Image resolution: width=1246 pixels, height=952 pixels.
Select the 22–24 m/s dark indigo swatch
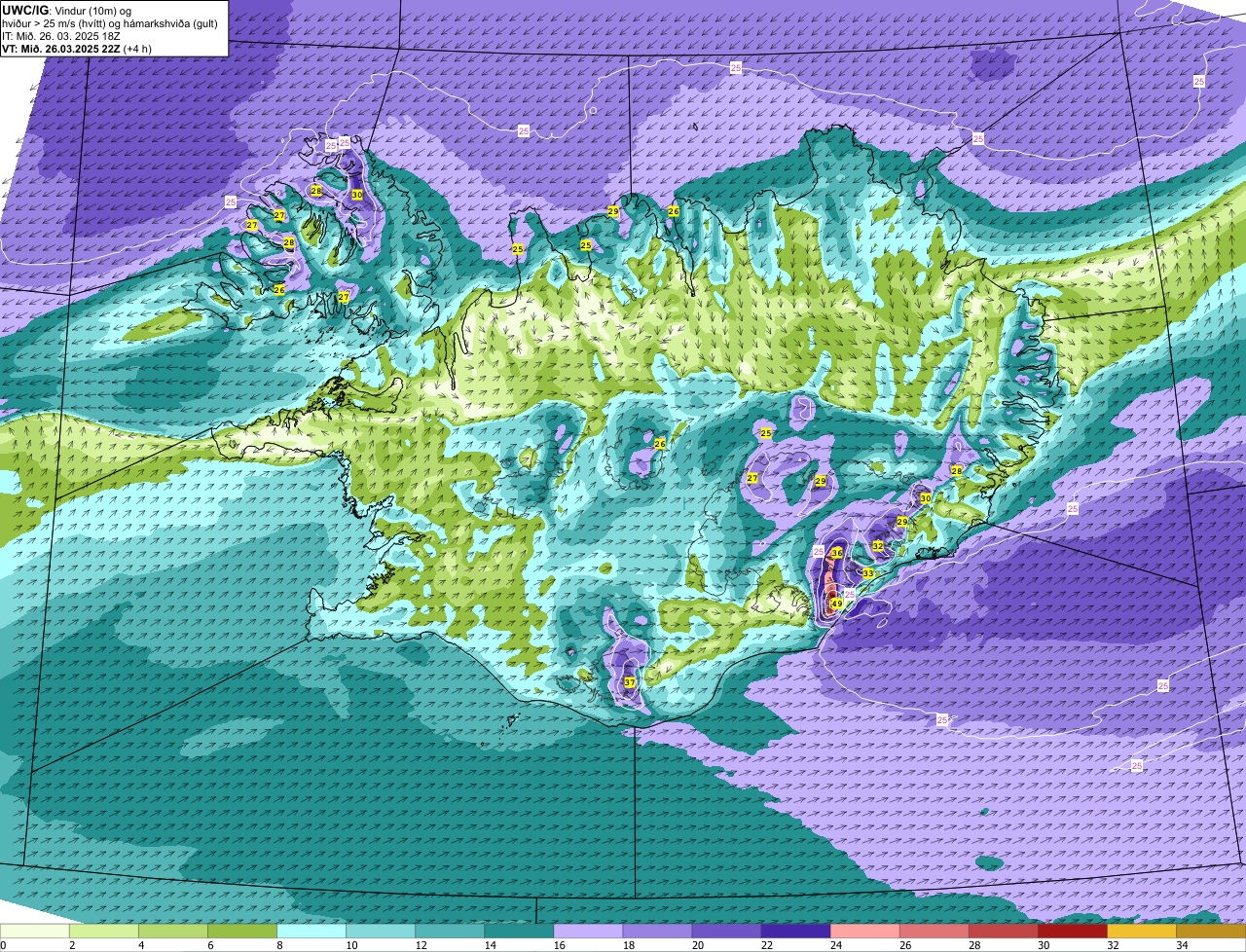click(795, 931)
